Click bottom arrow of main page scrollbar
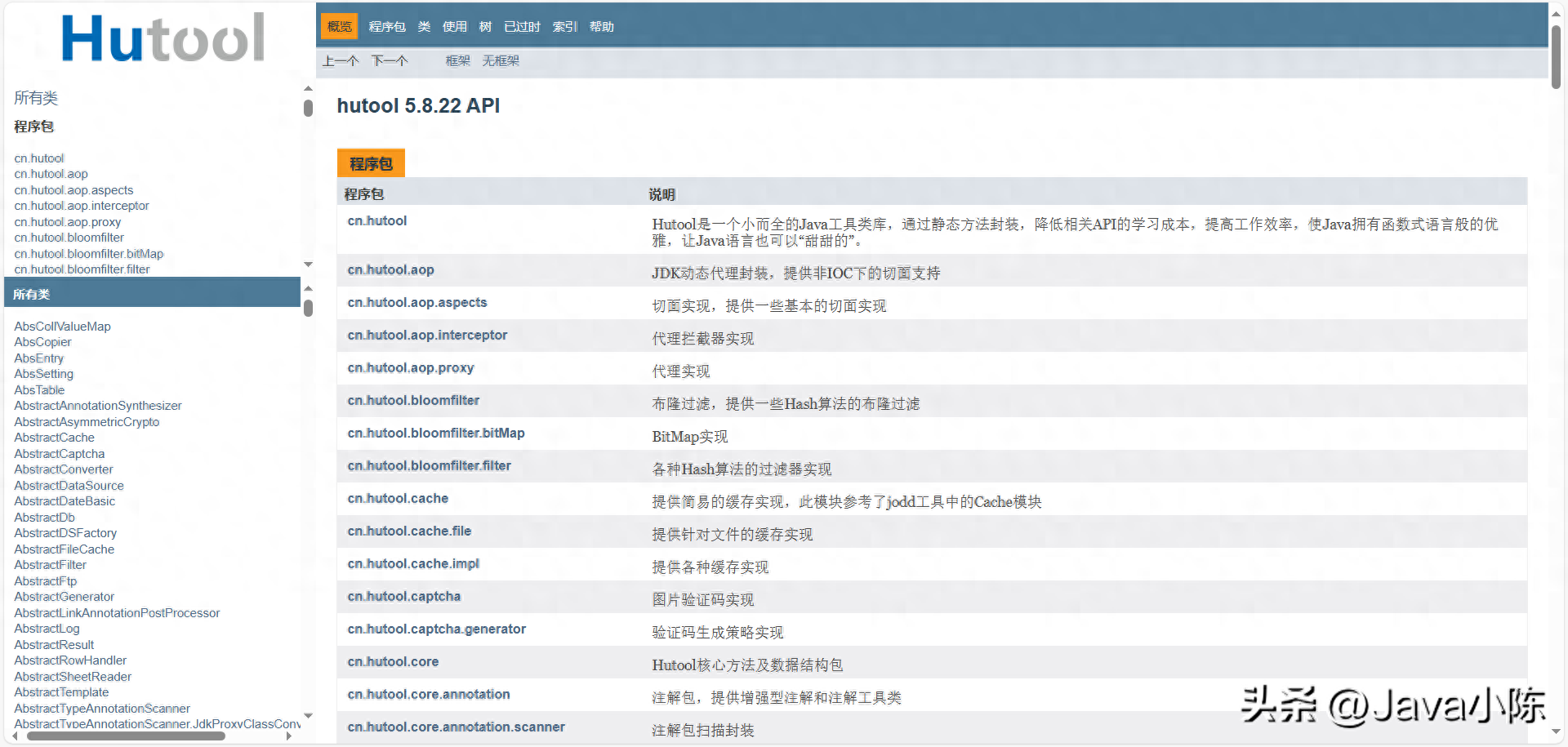This screenshot has height=747, width=1568. tap(1557, 732)
